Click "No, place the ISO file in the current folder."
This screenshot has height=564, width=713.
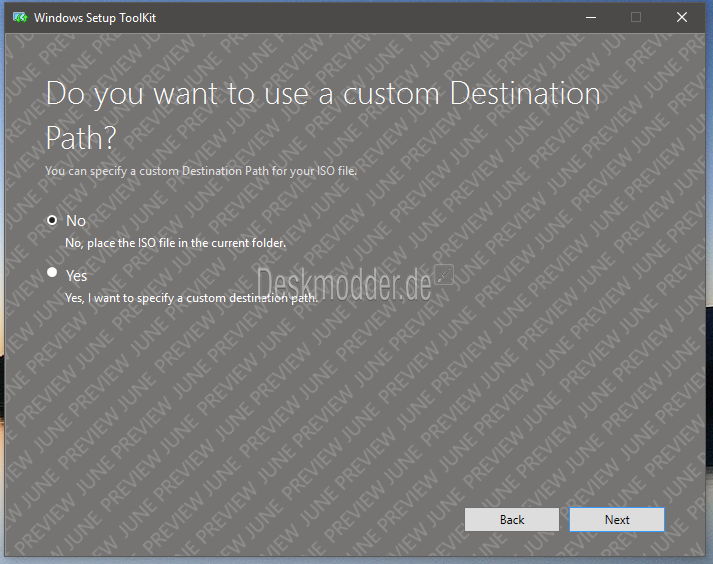pyautogui.click(x=176, y=243)
